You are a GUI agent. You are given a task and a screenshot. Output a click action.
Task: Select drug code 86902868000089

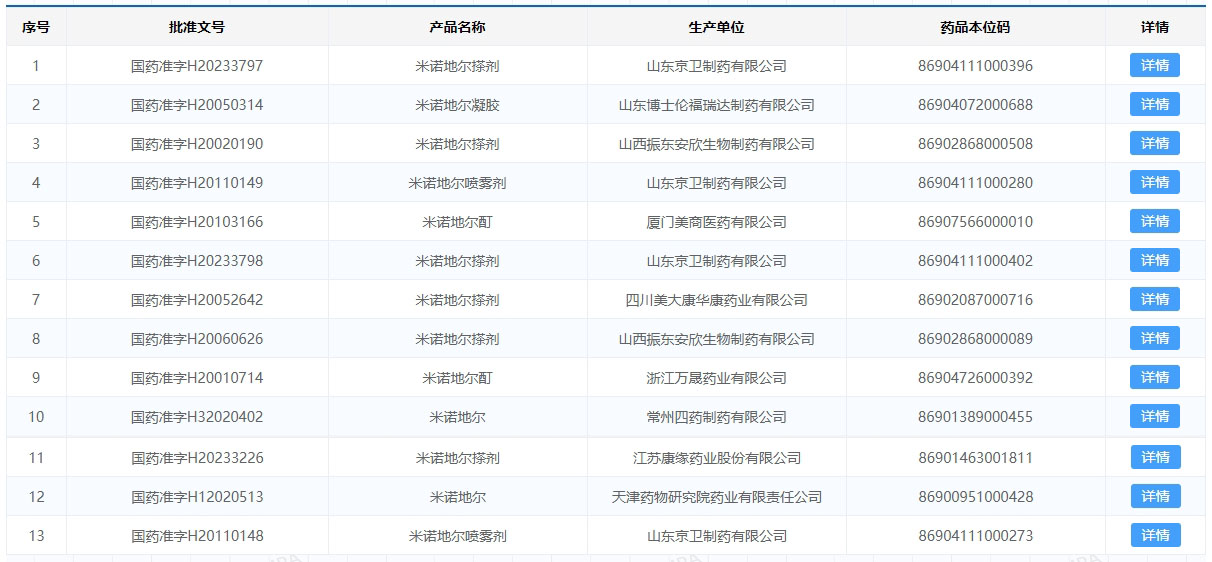click(975, 339)
